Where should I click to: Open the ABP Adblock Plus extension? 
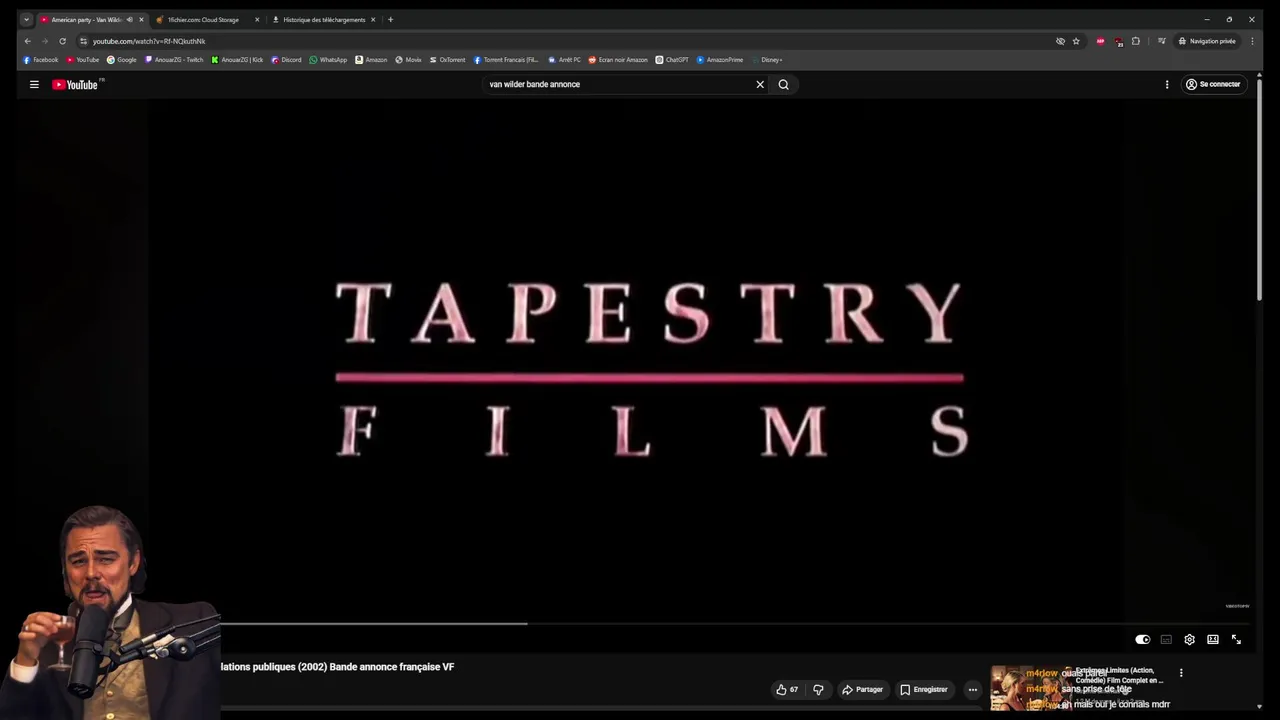[1101, 41]
